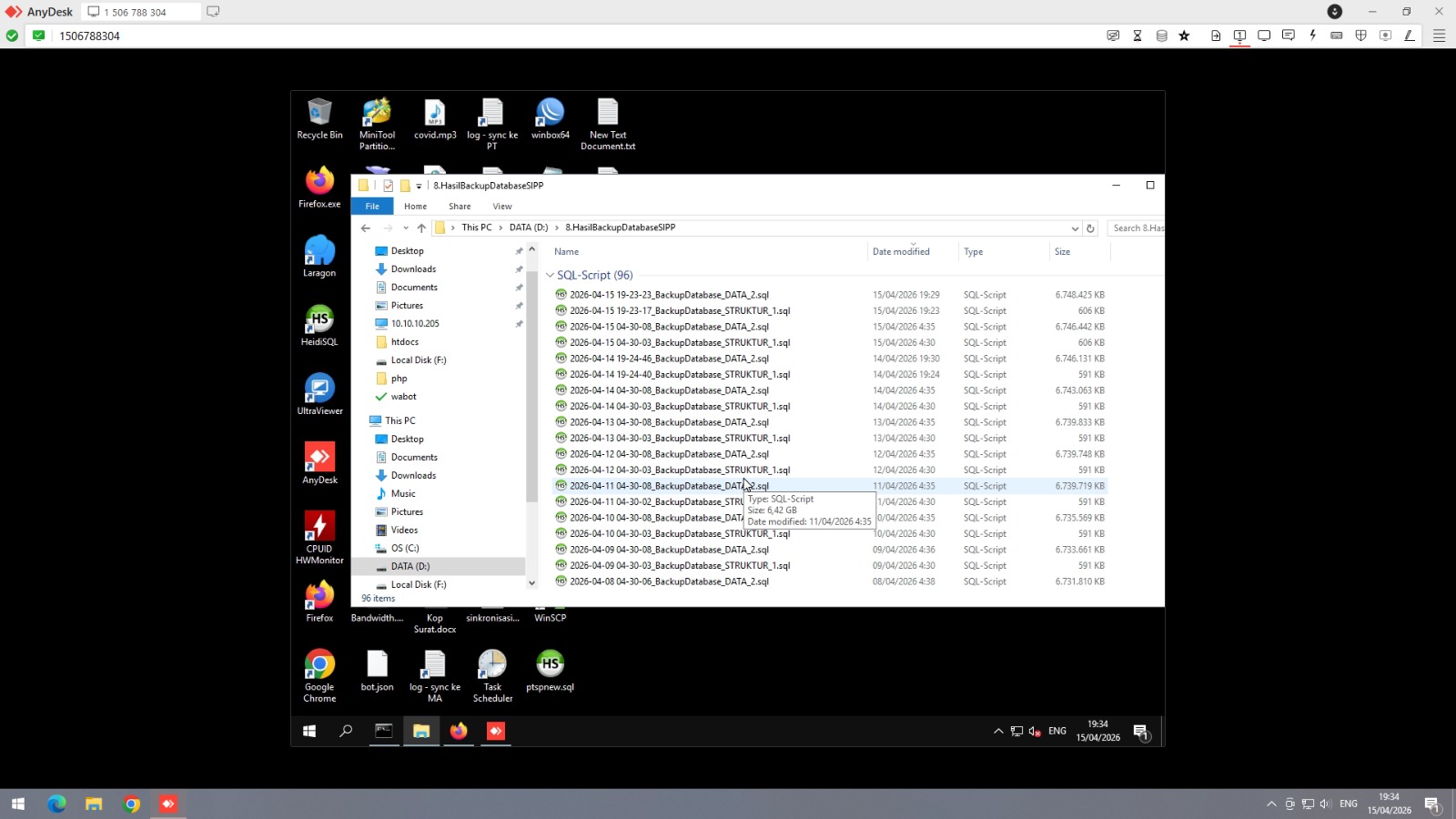
Task: Open AnyDesk whiteboard pencil tool
Action: (1409, 35)
